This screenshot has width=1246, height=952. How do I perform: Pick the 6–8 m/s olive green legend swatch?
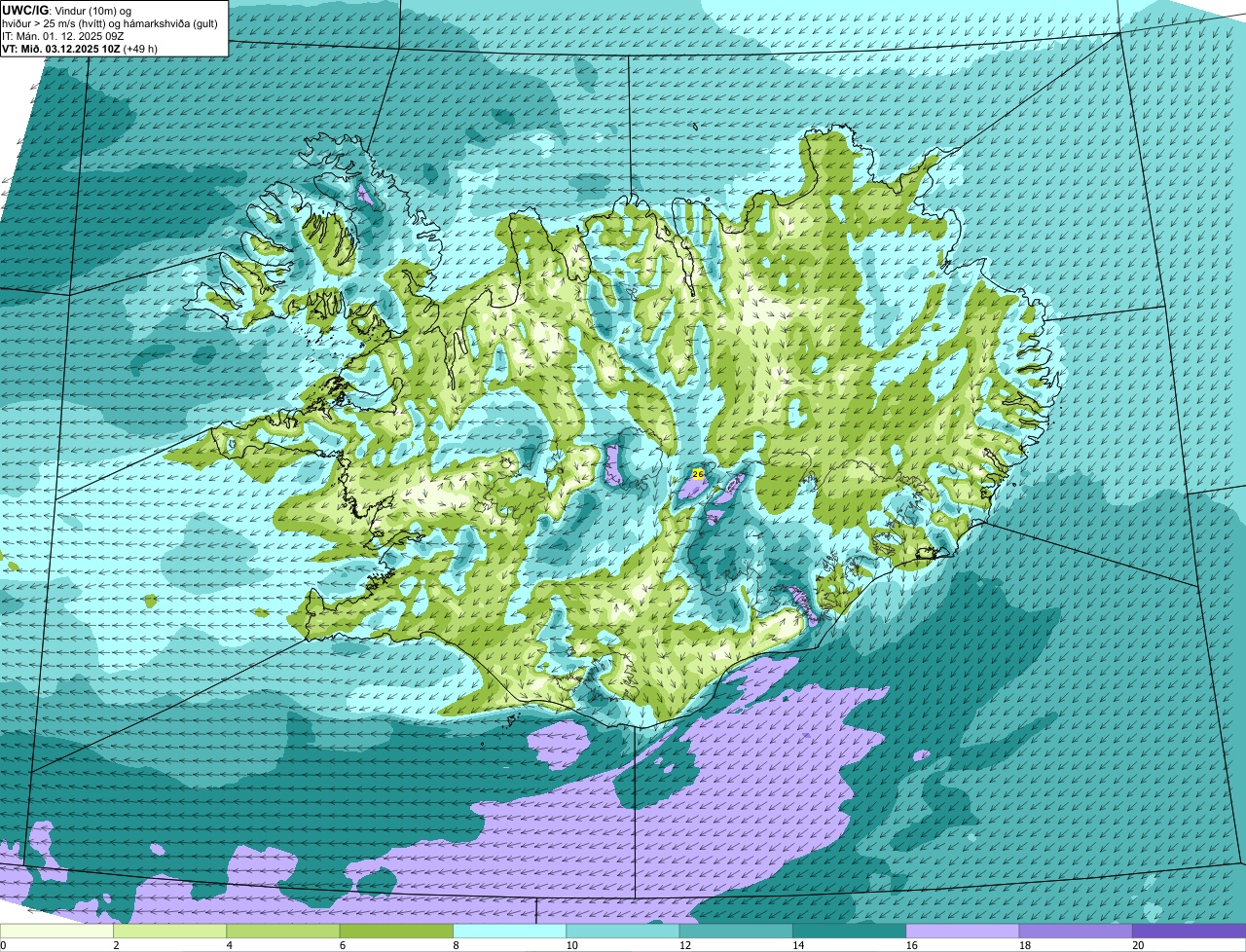coord(397,931)
